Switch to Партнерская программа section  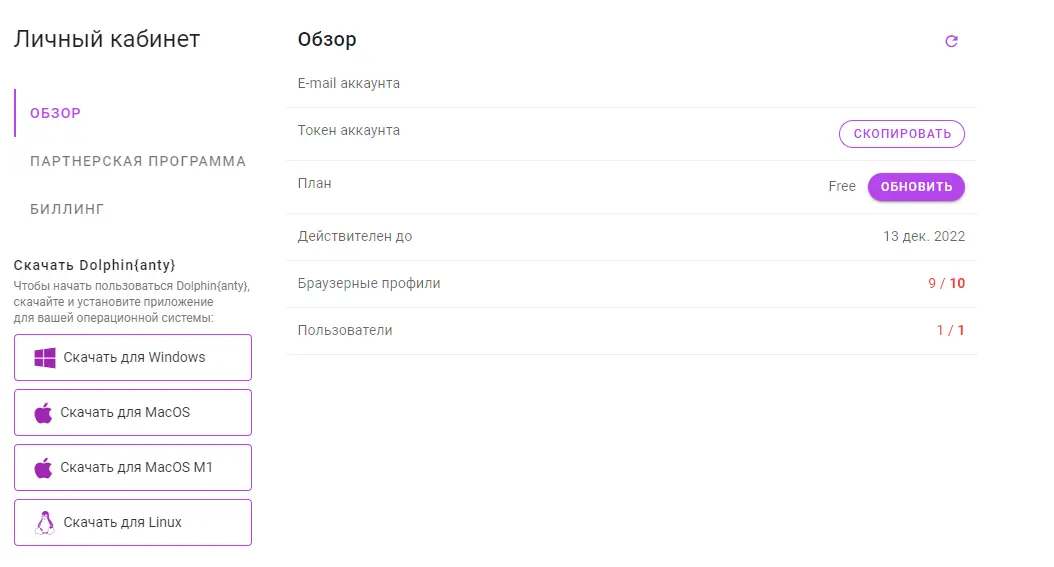[138, 161]
